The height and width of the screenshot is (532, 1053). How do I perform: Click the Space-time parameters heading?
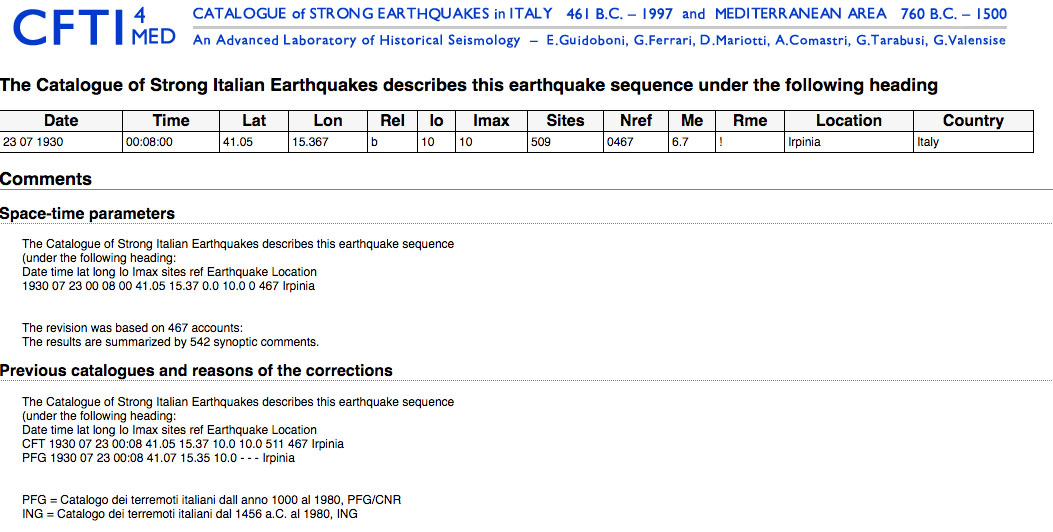click(87, 213)
